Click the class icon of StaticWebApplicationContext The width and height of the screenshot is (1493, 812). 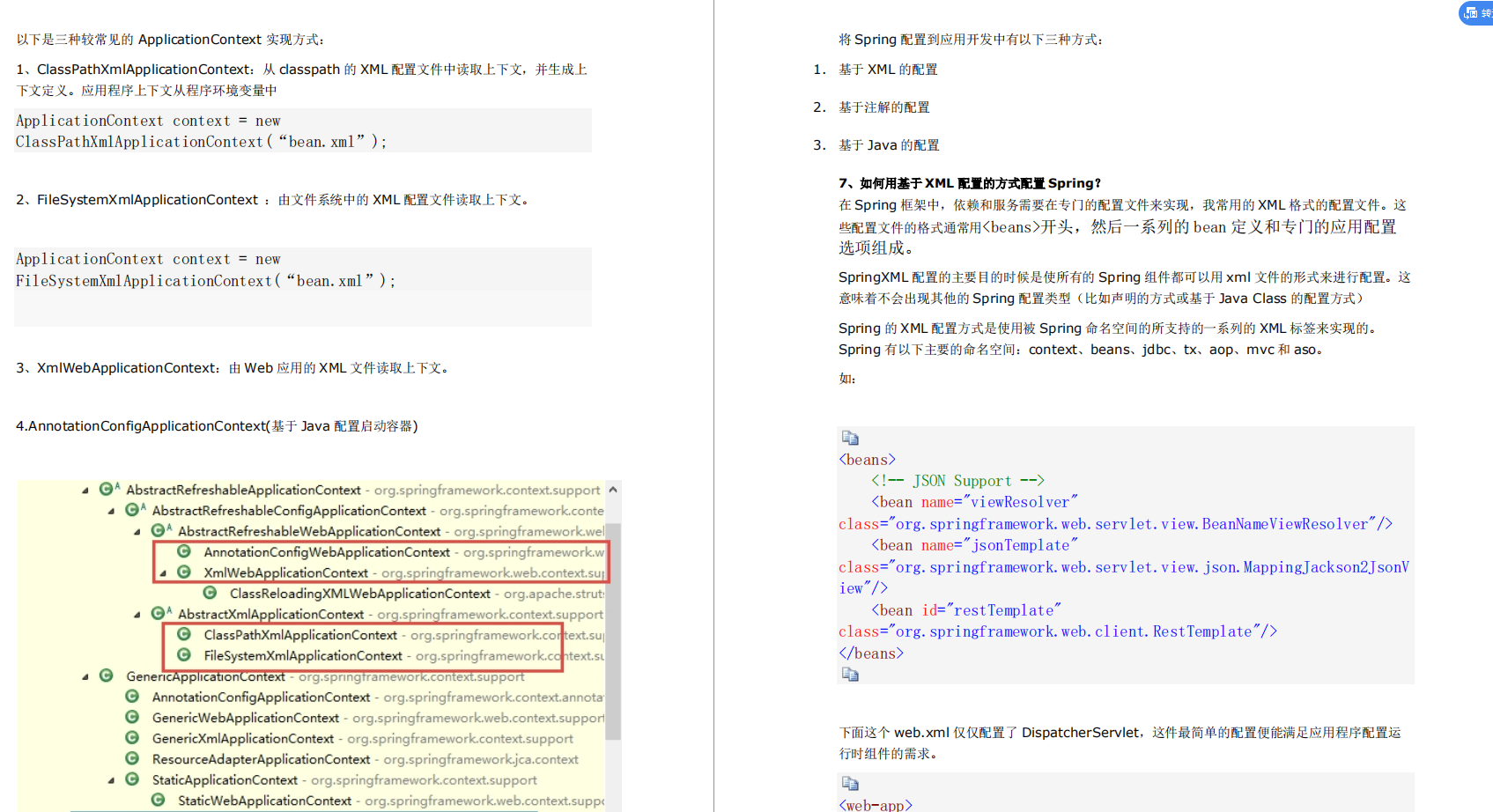(x=158, y=800)
